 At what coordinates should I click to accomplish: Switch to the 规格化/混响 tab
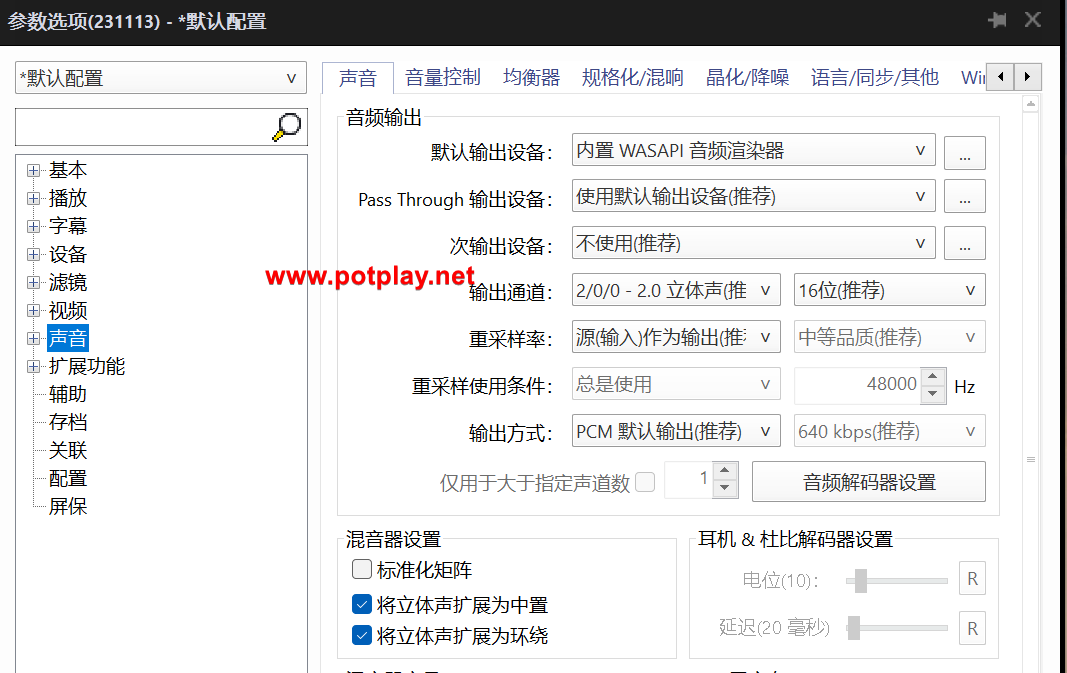(x=632, y=78)
